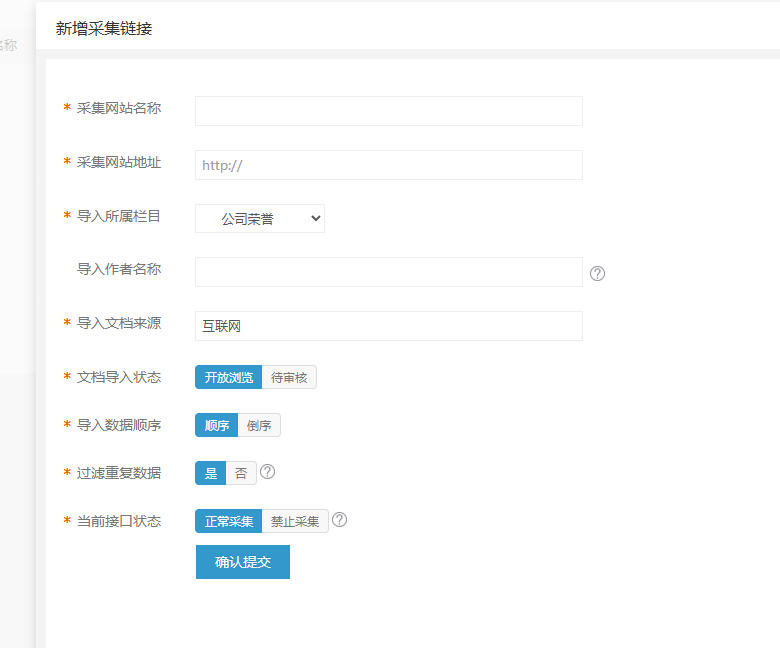The width and height of the screenshot is (780, 648).
Task: Click the 导入所属栏目 label
Action: point(119,216)
